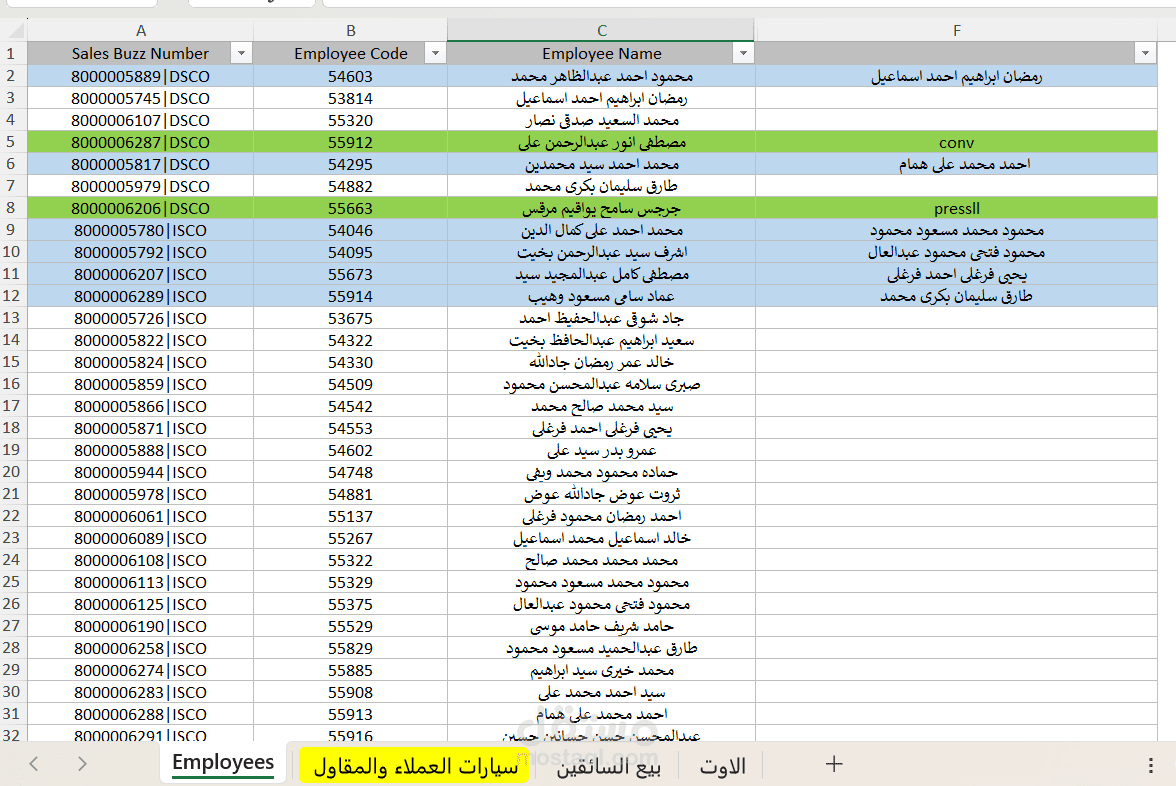Screen dimensions: 1176x786
Task: Switch to the Employees sheet tab
Action: pyautogui.click(x=223, y=763)
